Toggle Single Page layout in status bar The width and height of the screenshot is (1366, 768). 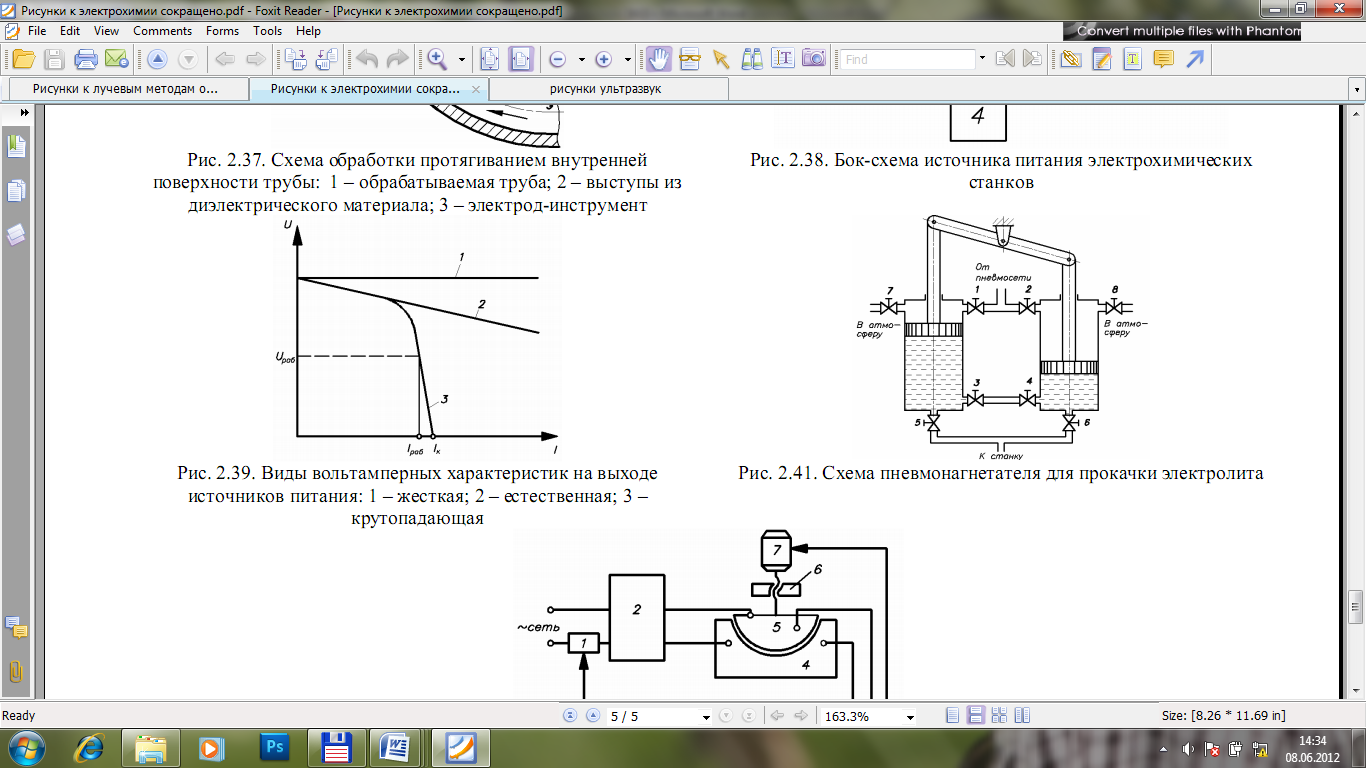952,716
